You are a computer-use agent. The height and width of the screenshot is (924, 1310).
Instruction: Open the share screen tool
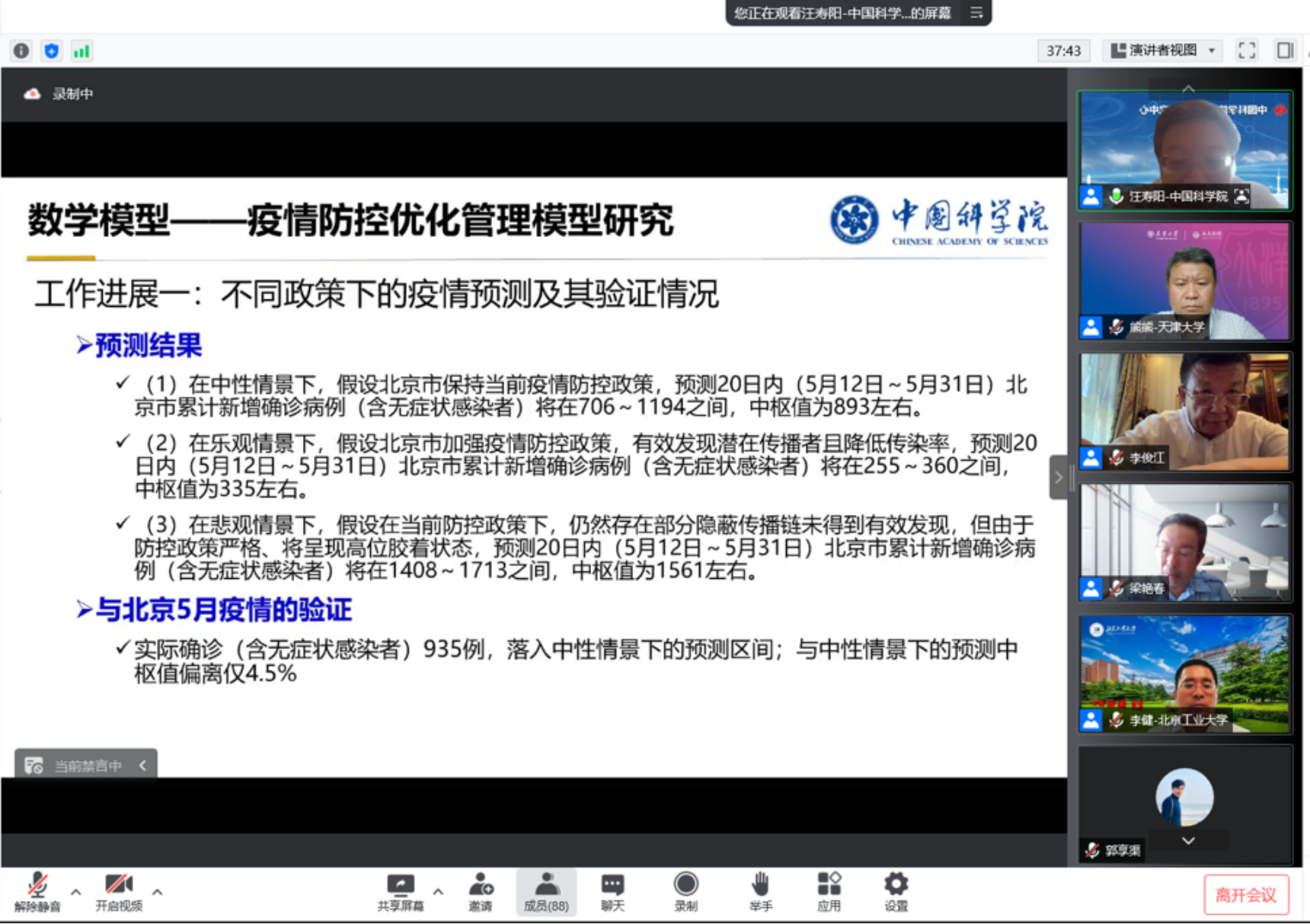400,891
